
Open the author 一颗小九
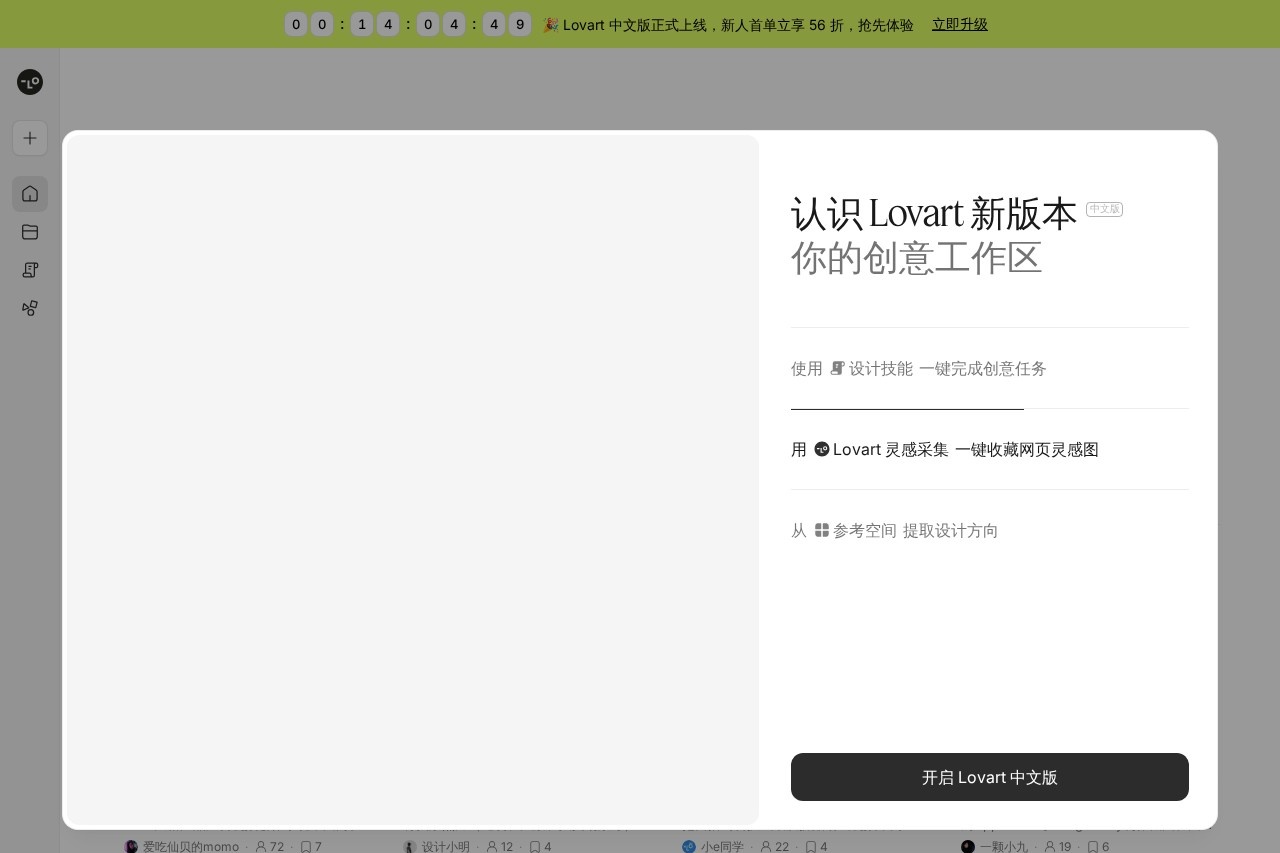coord(1003,847)
